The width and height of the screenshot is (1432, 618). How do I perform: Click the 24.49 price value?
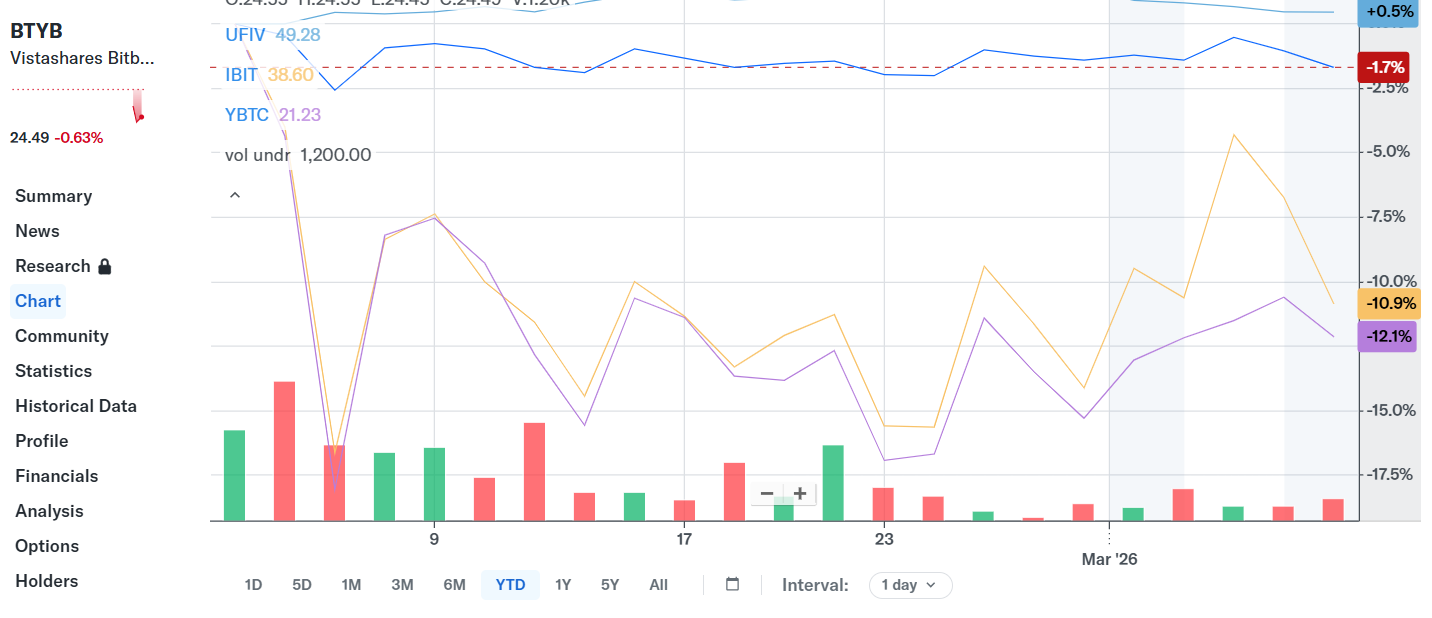29,137
